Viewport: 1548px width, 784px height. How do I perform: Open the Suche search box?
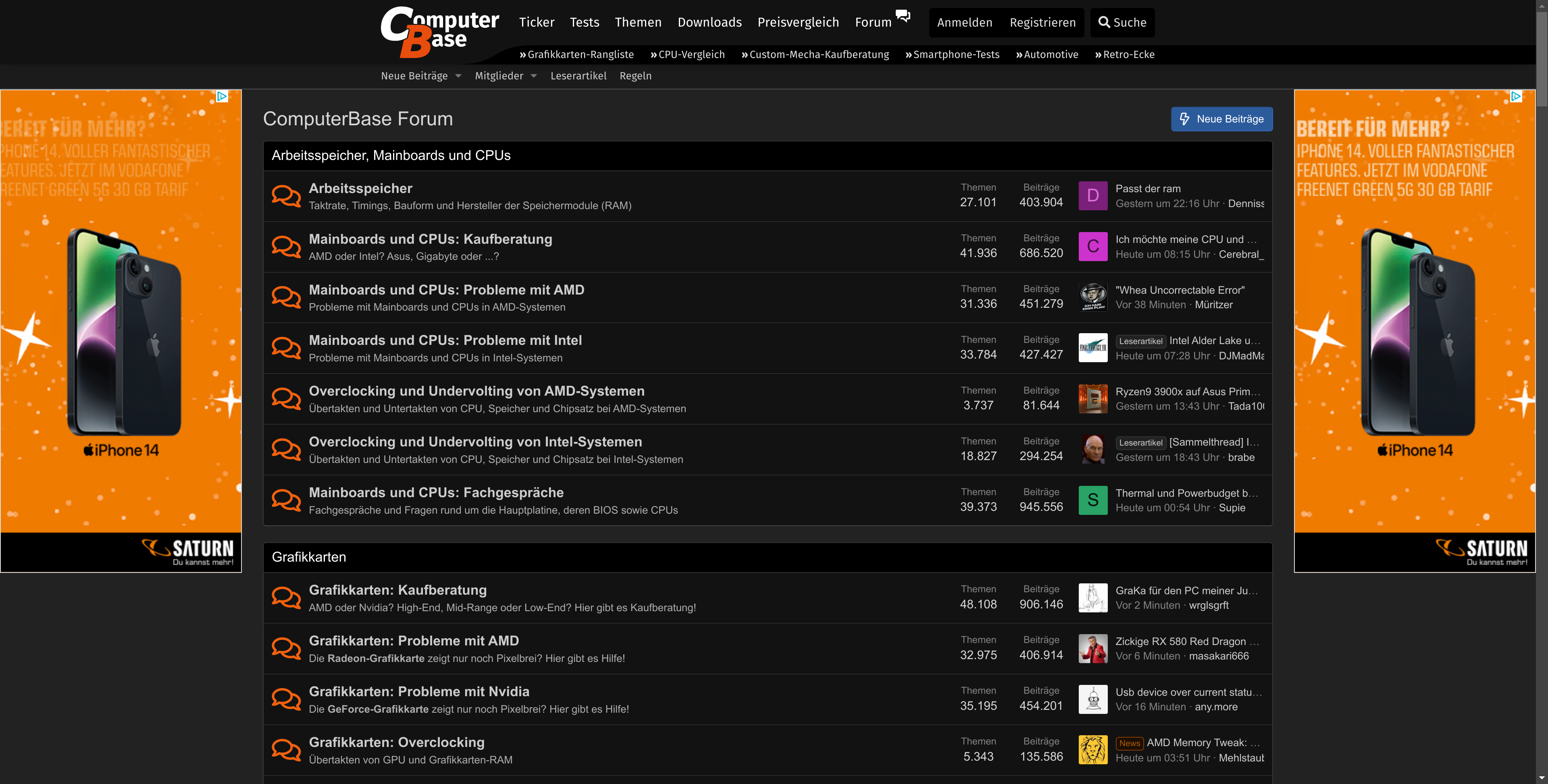(1122, 23)
